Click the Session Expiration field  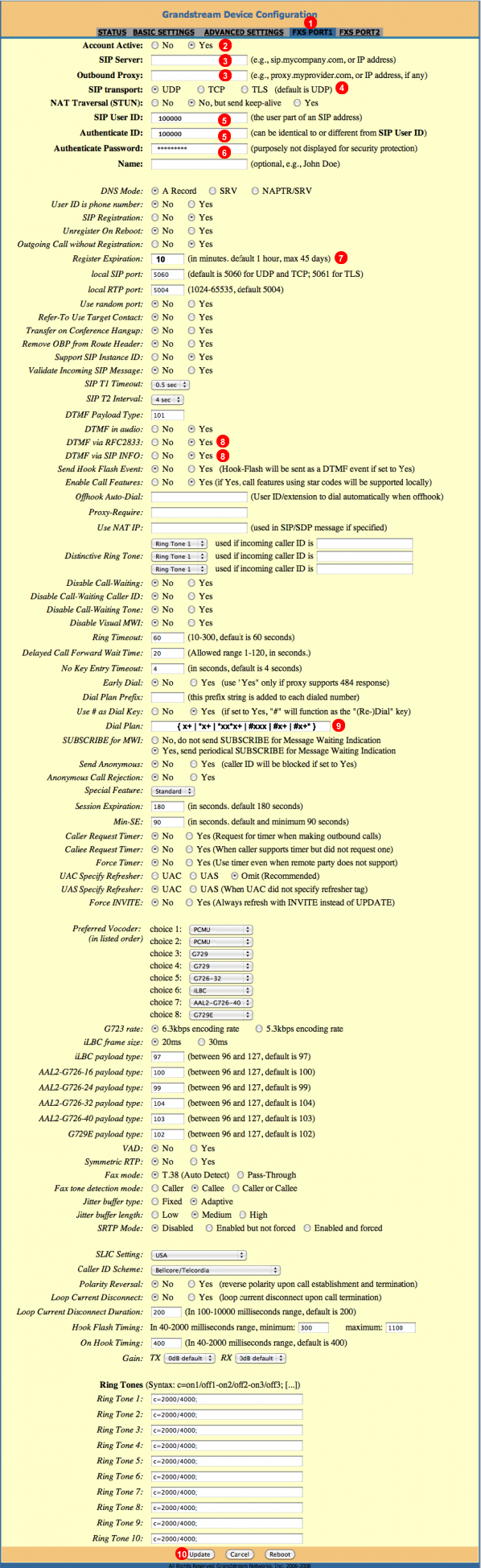pos(167,807)
